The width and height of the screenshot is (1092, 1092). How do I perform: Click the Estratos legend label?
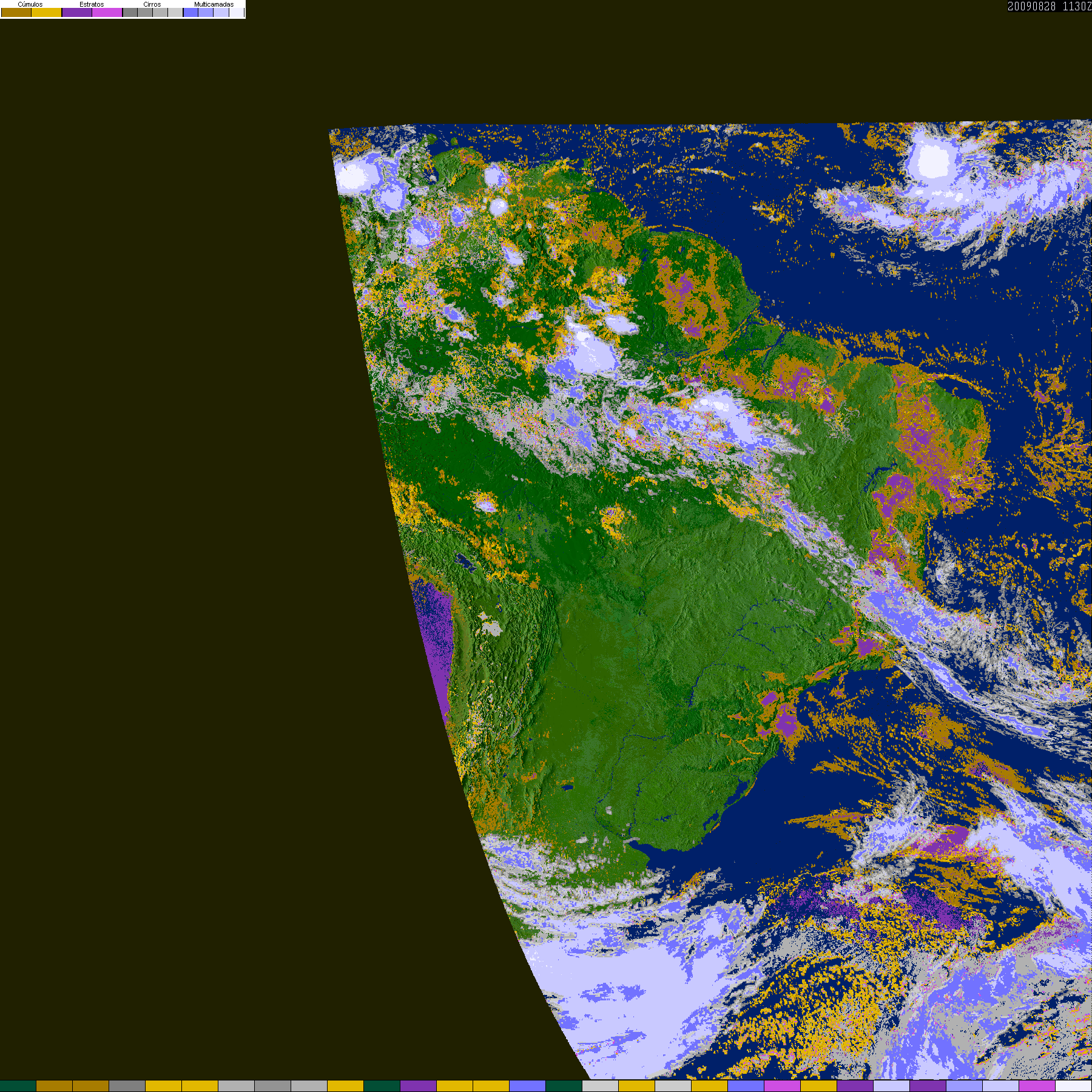coord(92,4)
